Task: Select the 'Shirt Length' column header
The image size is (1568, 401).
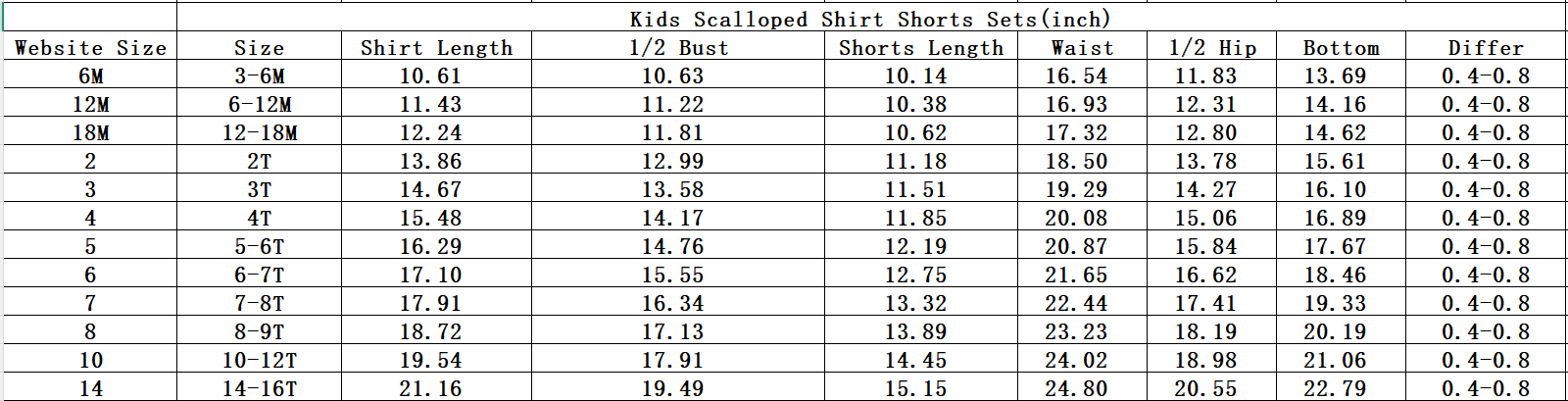Action: click(x=436, y=47)
